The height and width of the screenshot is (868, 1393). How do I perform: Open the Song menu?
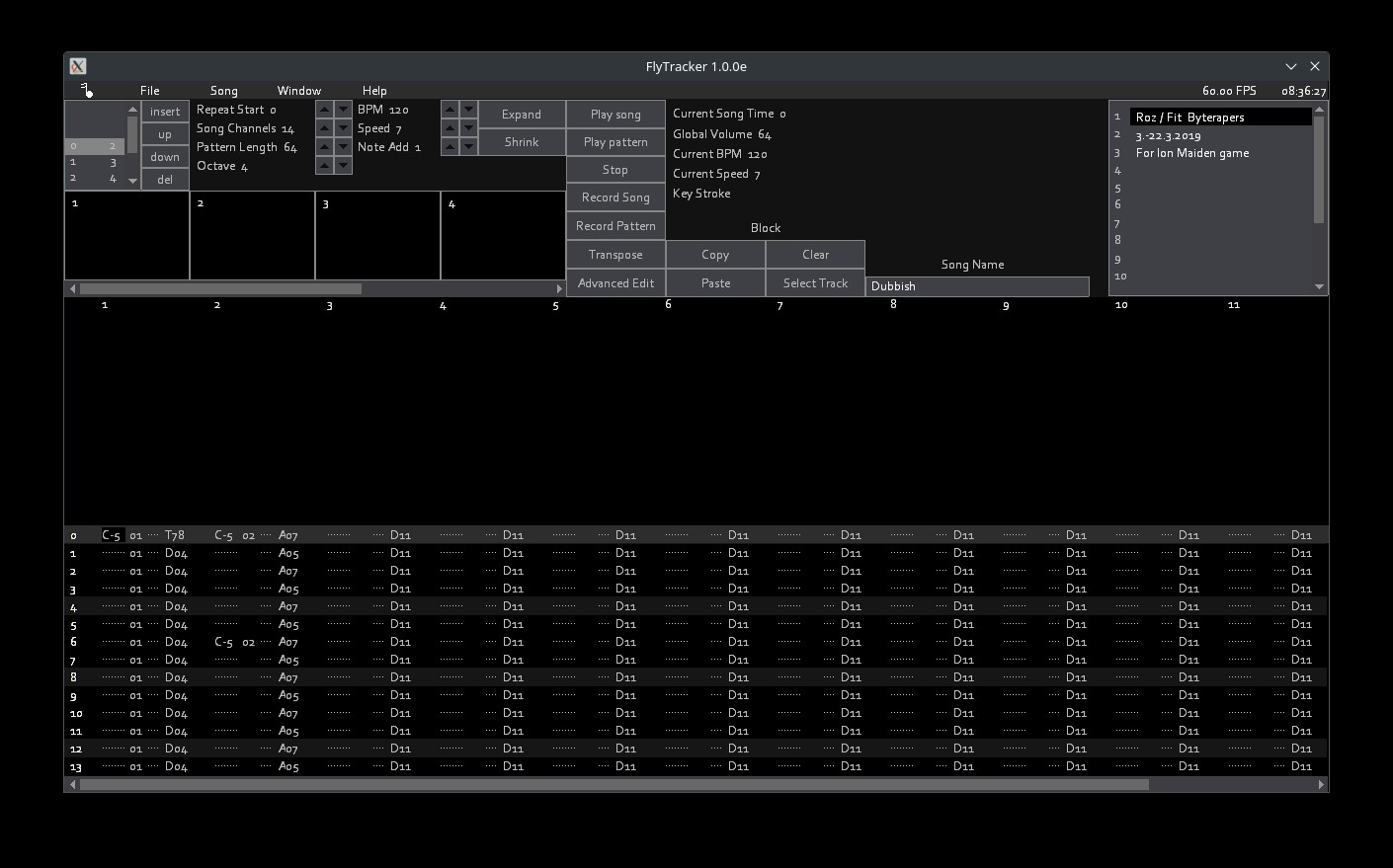(x=224, y=90)
